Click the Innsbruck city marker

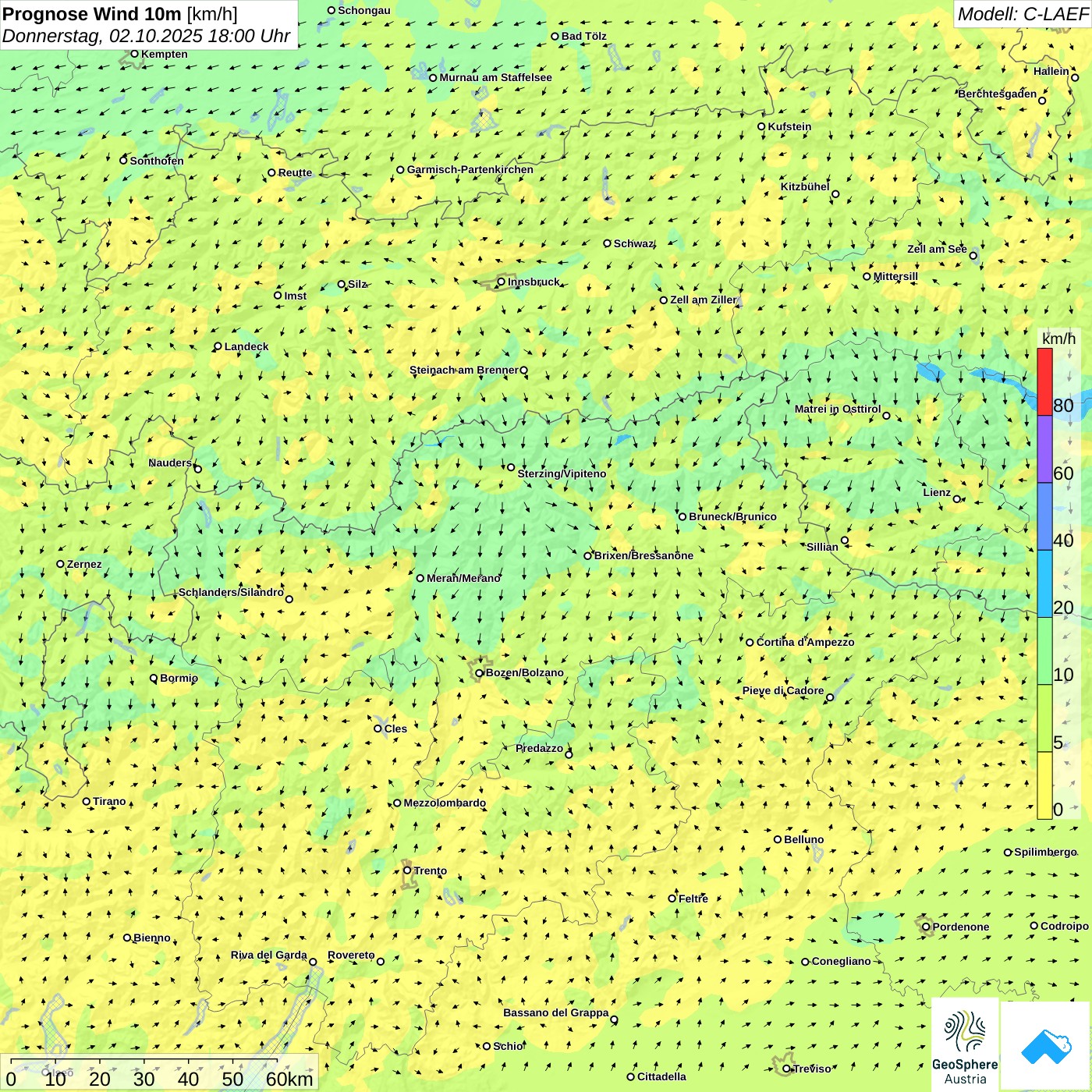[x=502, y=282]
